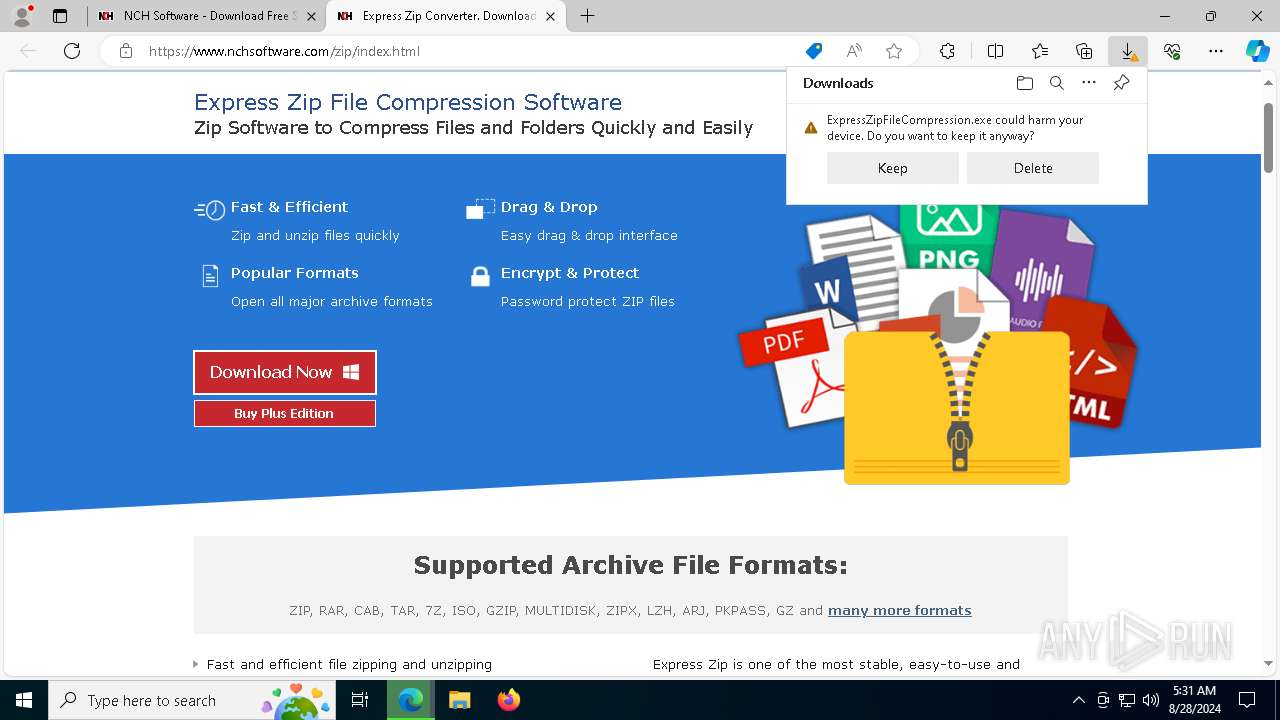Show hidden system tray icons
The height and width of the screenshot is (720, 1280).
coord(1078,700)
